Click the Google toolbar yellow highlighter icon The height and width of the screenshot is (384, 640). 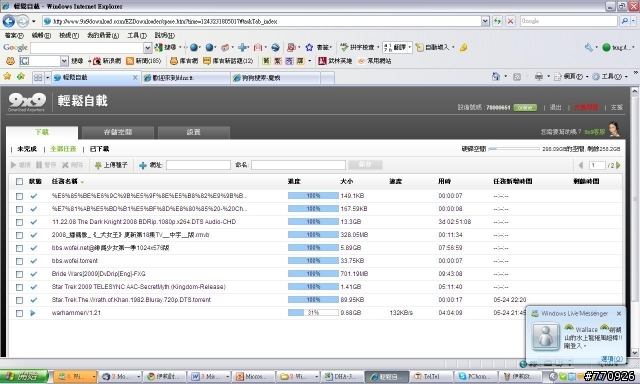463,47
